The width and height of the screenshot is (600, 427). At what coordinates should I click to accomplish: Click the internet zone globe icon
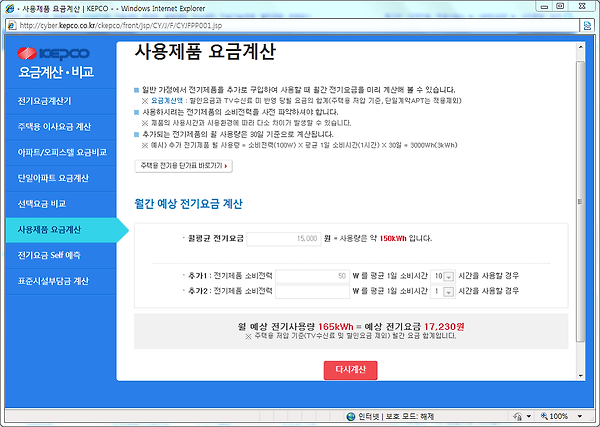(351, 417)
